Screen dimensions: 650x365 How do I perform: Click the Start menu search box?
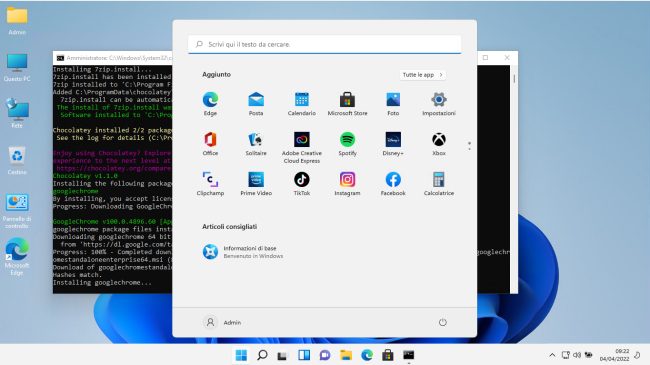325,44
